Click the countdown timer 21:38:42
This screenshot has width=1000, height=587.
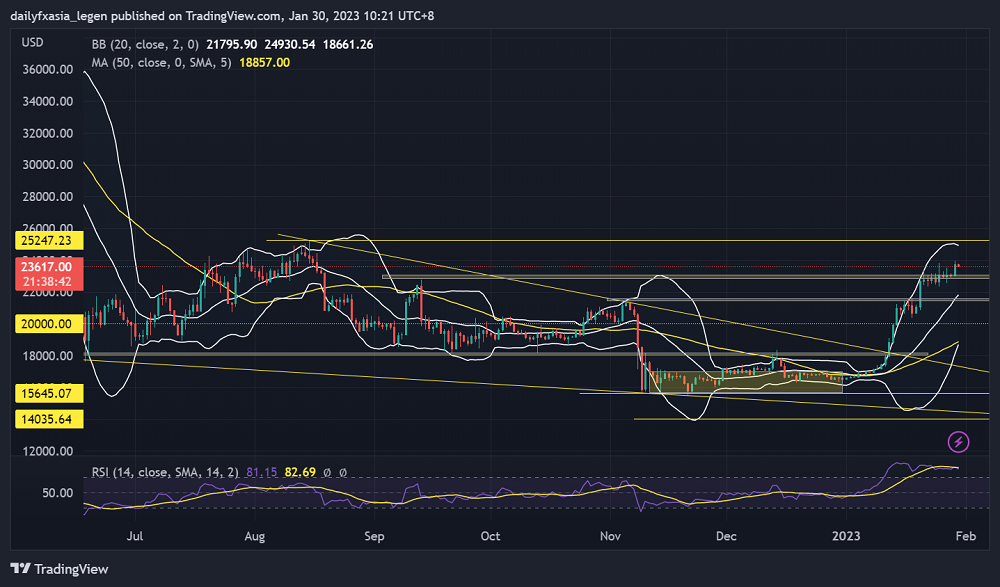[49, 282]
